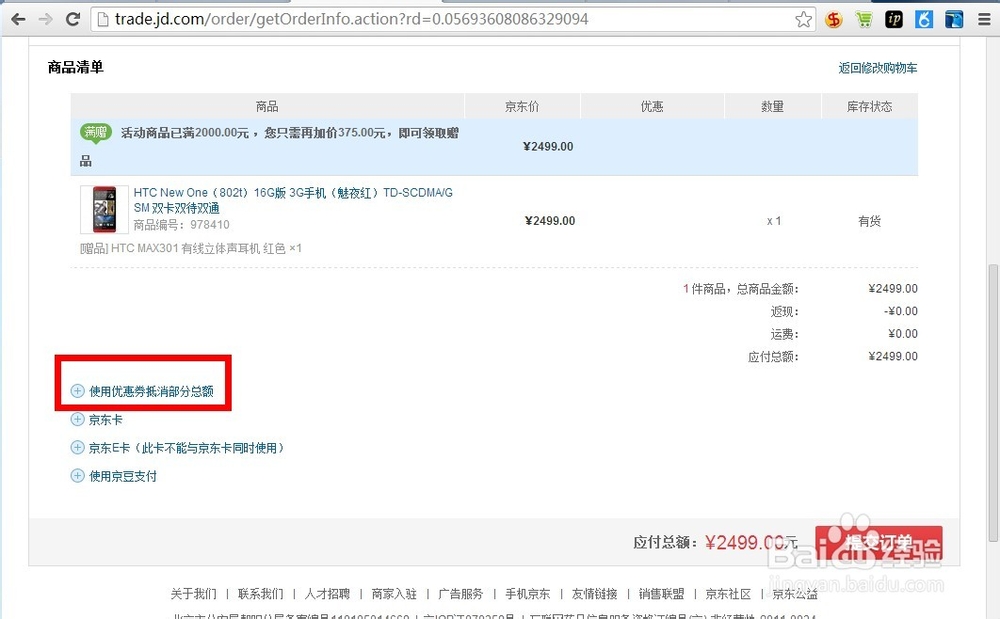Open the Chrome hamburger menu
Screen dimensions: 1000x619
coord(983,19)
